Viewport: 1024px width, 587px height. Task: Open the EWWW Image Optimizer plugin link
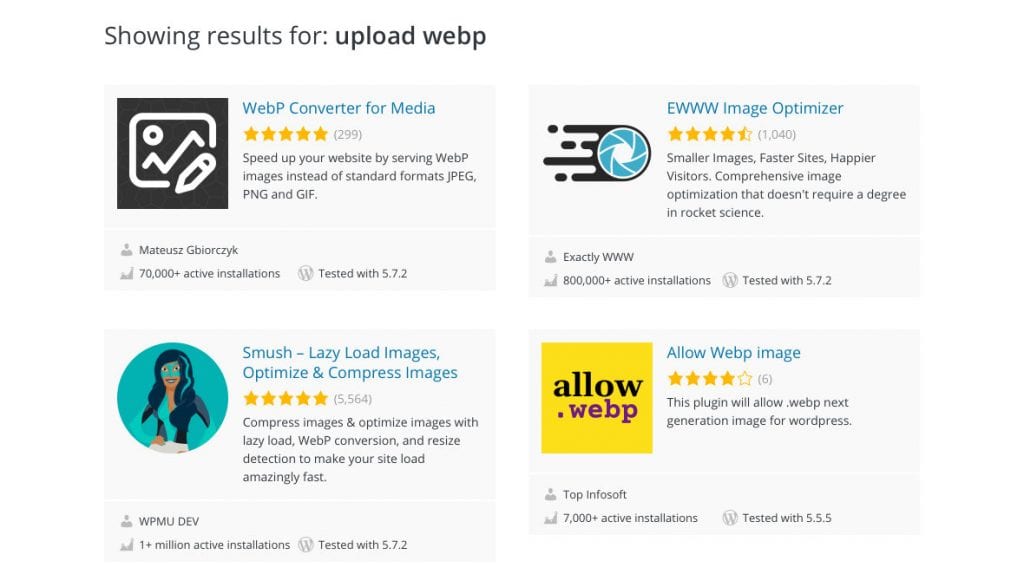click(x=755, y=108)
